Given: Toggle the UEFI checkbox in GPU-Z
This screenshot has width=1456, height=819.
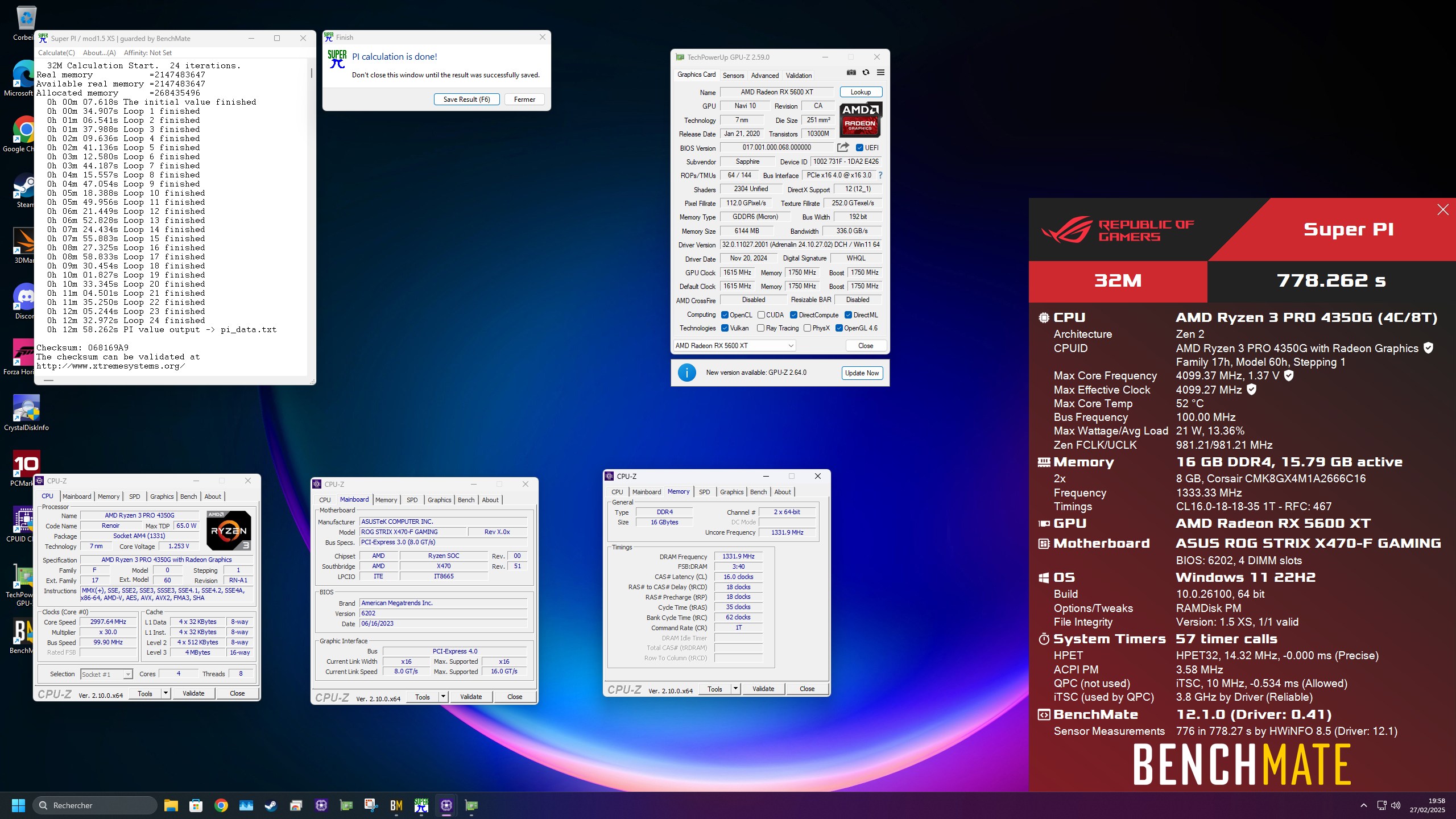Looking at the screenshot, I should [859, 148].
